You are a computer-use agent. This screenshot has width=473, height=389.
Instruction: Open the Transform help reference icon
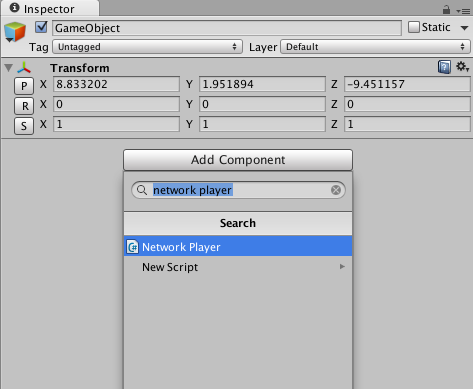(x=444, y=67)
